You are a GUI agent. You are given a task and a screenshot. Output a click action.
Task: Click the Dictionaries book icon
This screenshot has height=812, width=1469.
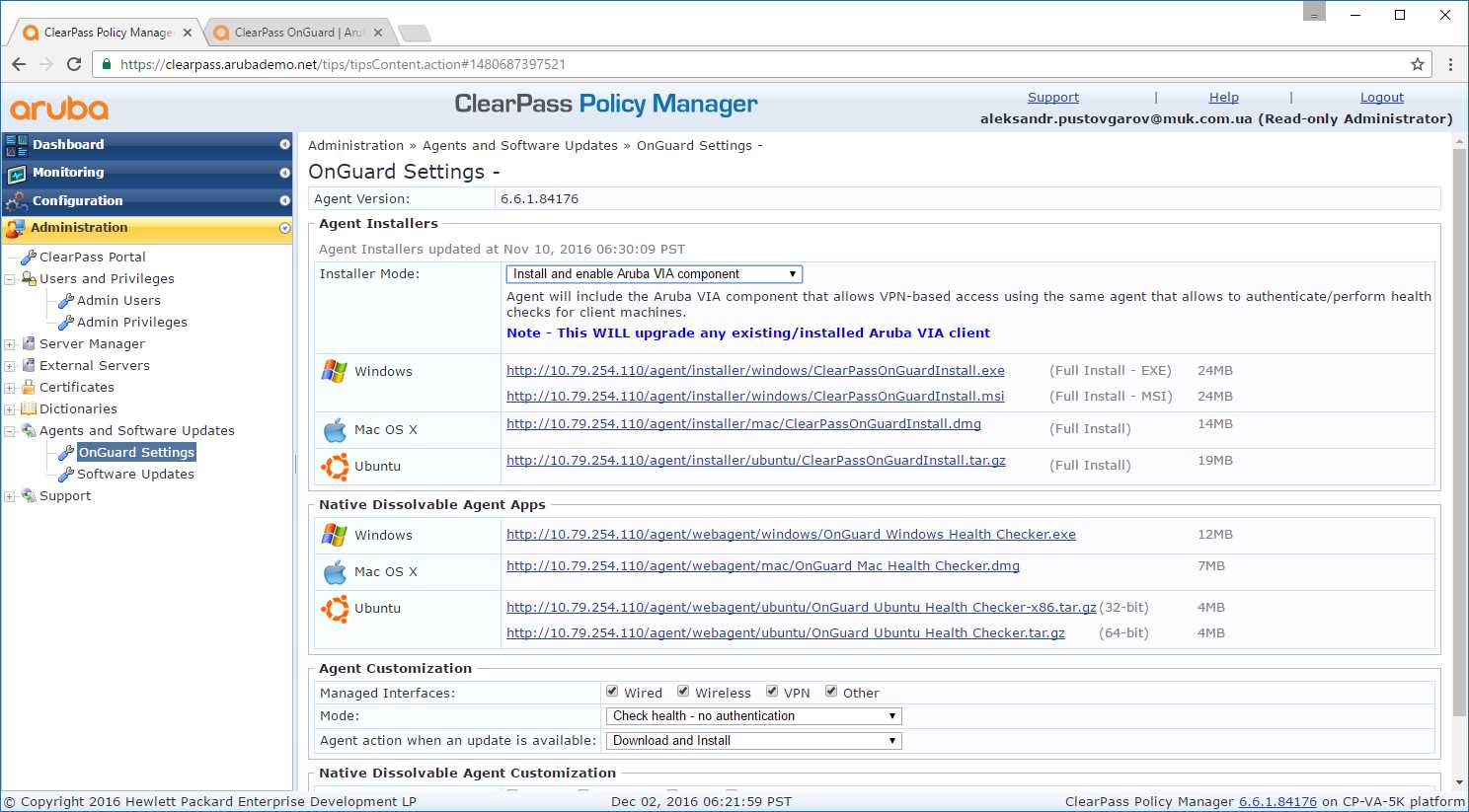[29, 408]
